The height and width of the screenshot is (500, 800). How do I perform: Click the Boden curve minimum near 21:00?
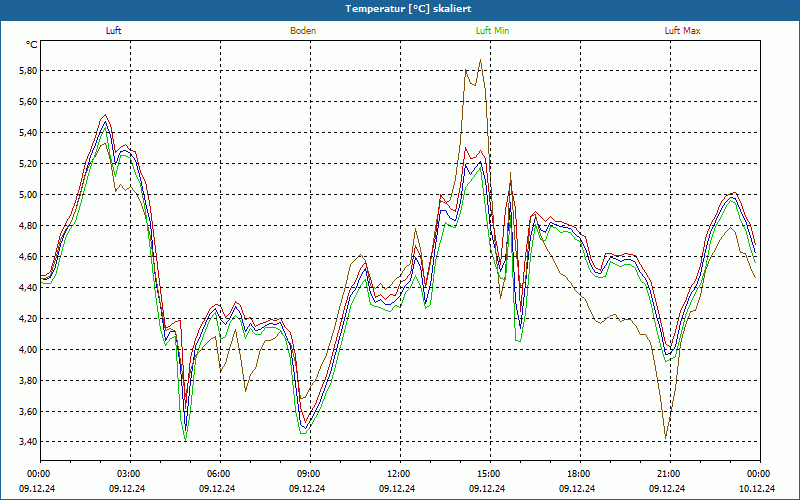point(665,438)
